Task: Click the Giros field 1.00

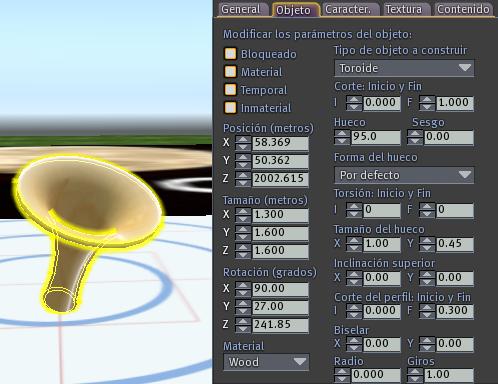Action: pyautogui.click(x=449, y=375)
